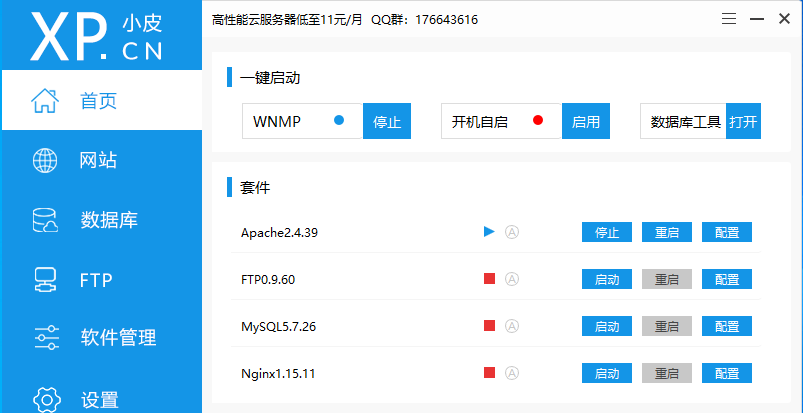Click the 套件 section heading
The image size is (803, 413).
pos(255,188)
